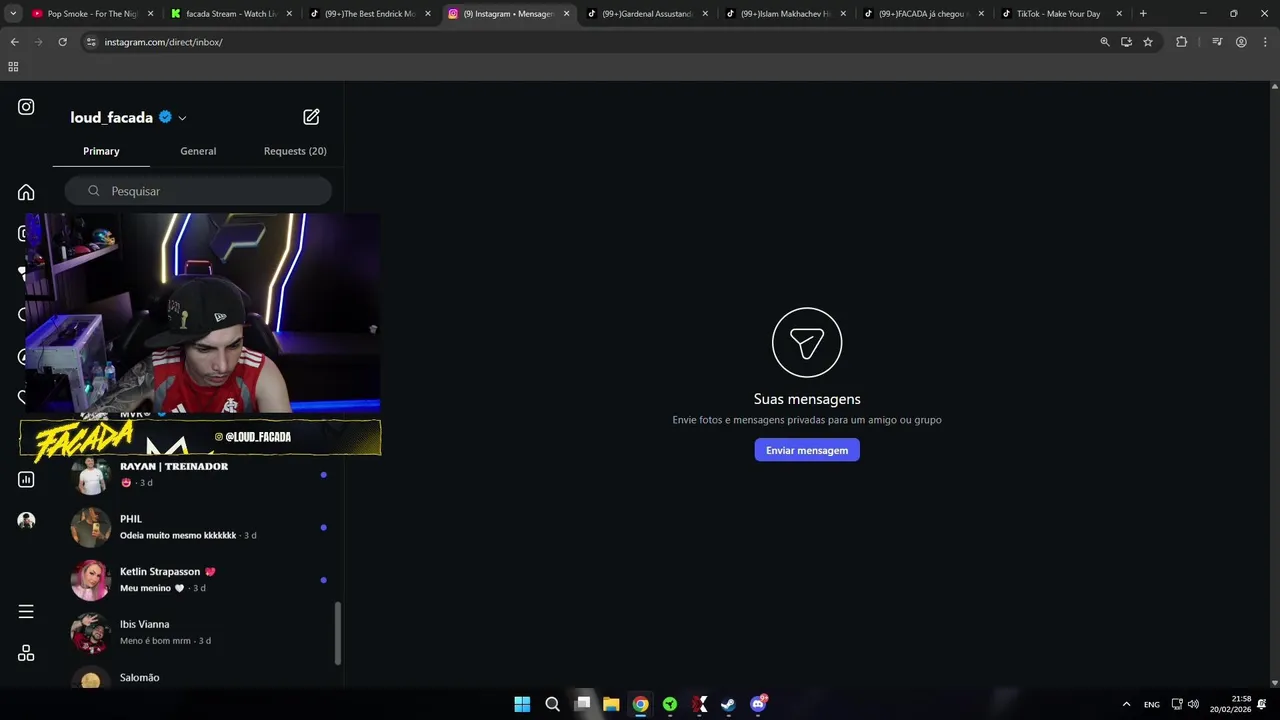This screenshot has height=720, width=1280.
Task: Click Ketlin Strapasson's profile picture
Action: pyautogui.click(x=91, y=580)
